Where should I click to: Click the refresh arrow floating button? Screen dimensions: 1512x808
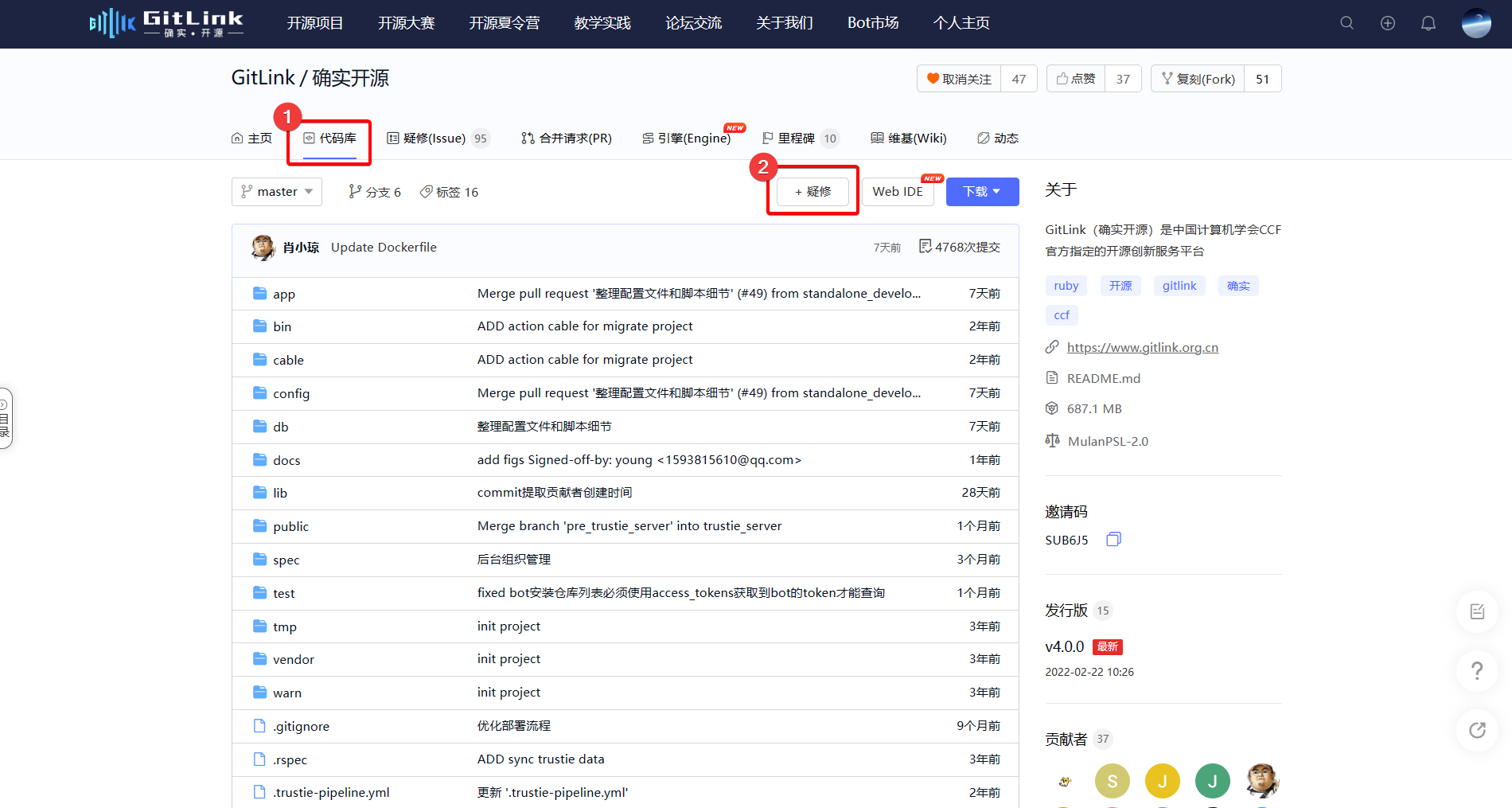(1477, 730)
